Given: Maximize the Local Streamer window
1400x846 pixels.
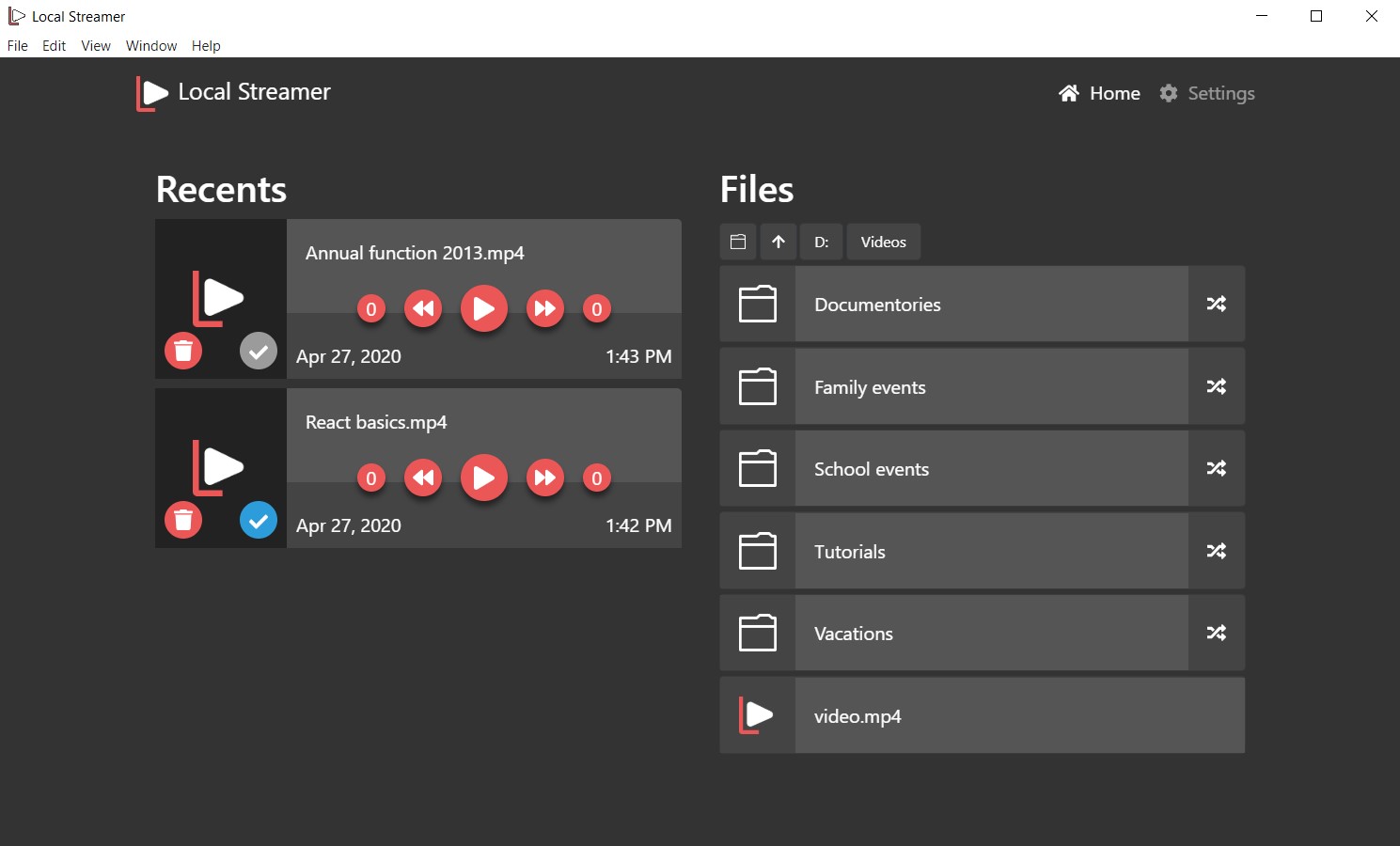Looking at the screenshot, I should 1316,16.
